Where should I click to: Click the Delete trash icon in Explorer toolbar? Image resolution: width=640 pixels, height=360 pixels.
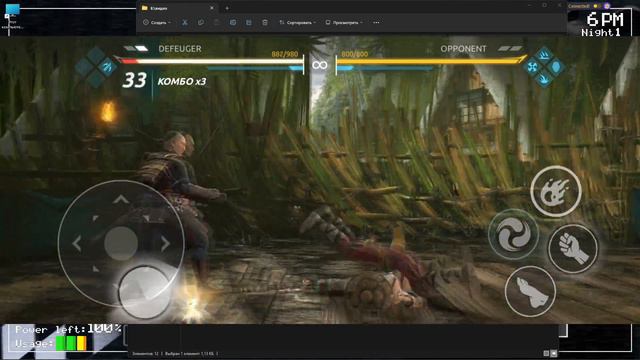tap(265, 22)
